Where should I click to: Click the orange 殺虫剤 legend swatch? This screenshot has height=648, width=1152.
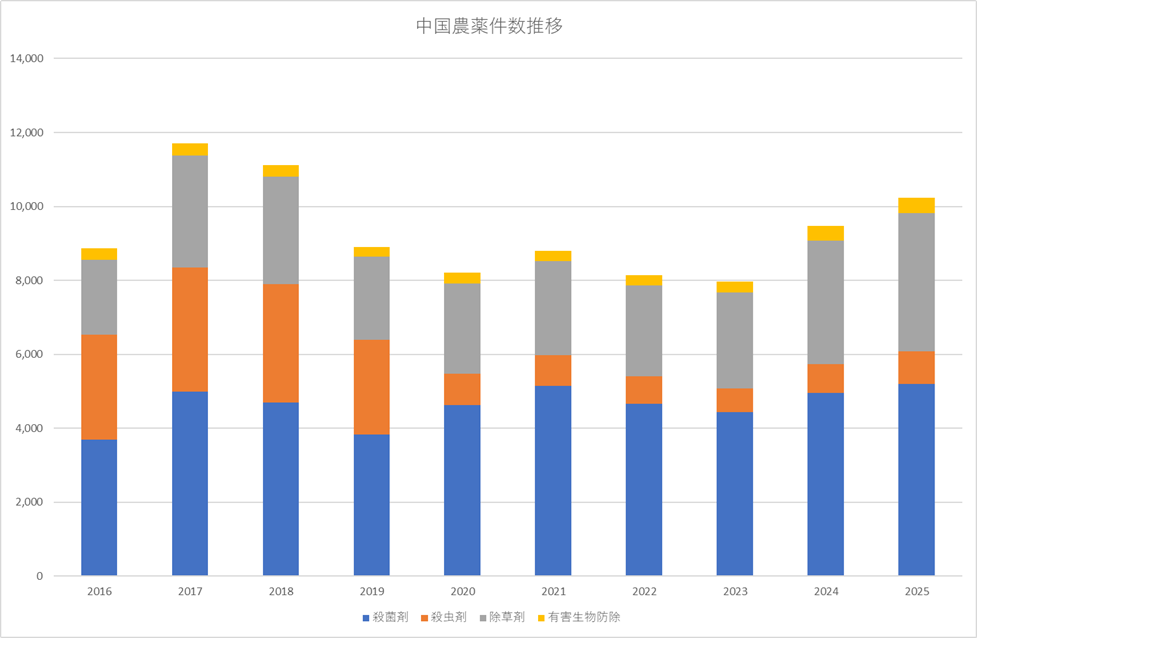pyautogui.click(x=424, y=618)
